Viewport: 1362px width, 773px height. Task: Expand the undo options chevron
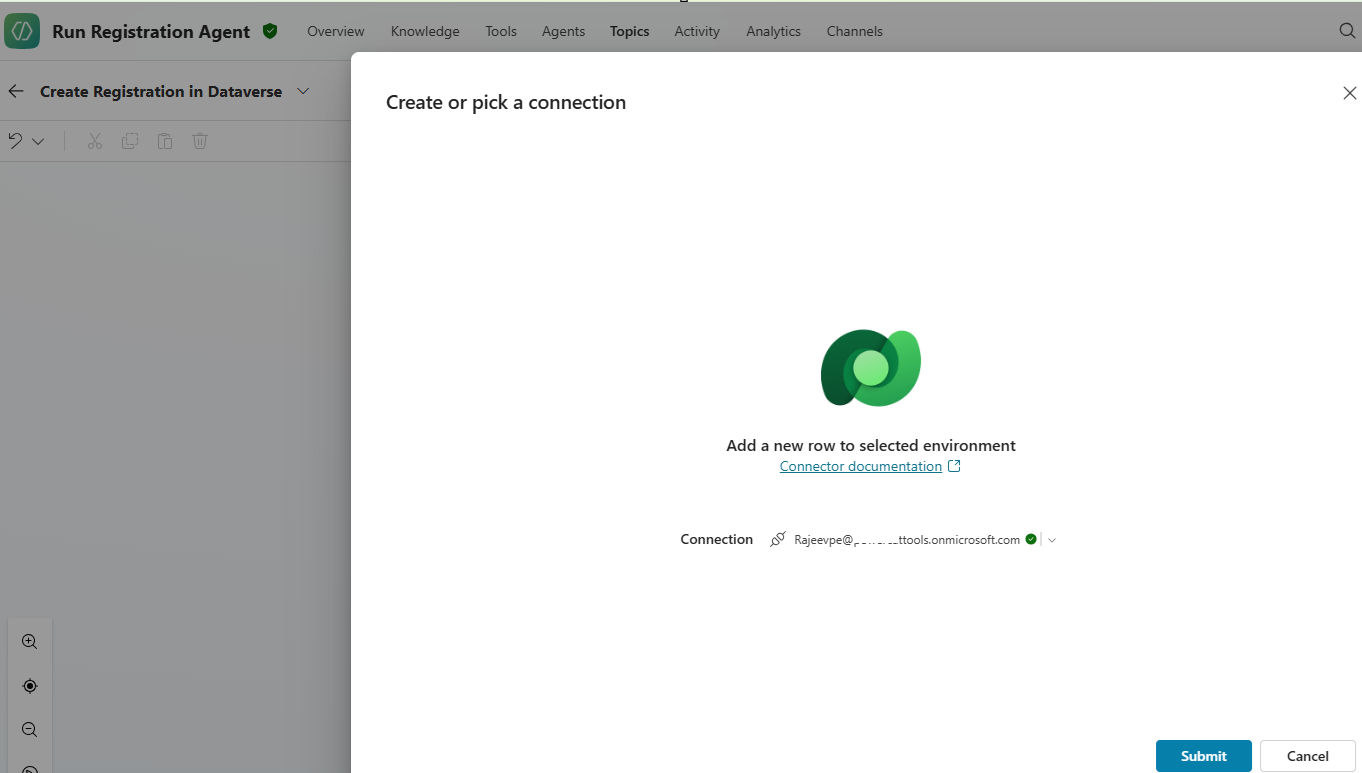point(38,142)
